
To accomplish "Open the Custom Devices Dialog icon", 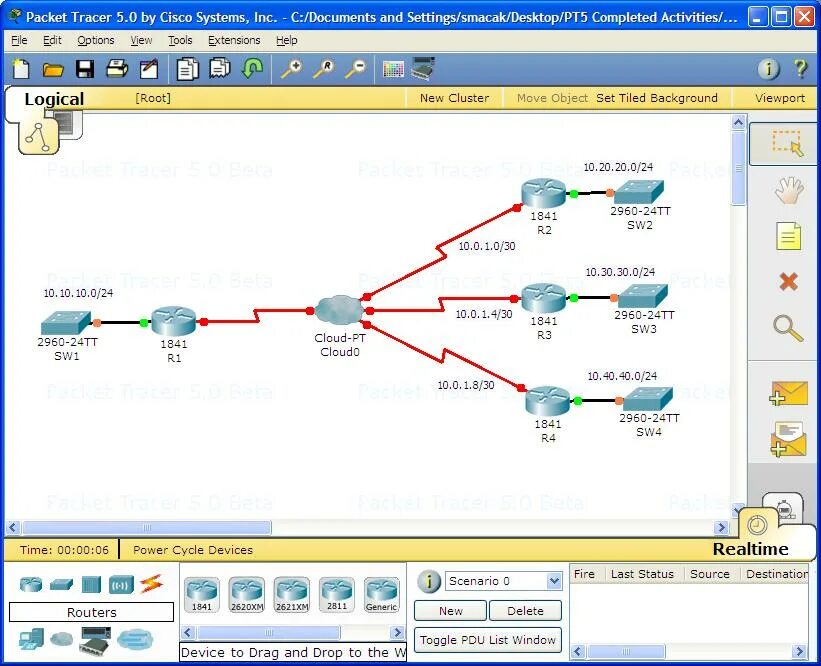I will (x=423, y=68).
